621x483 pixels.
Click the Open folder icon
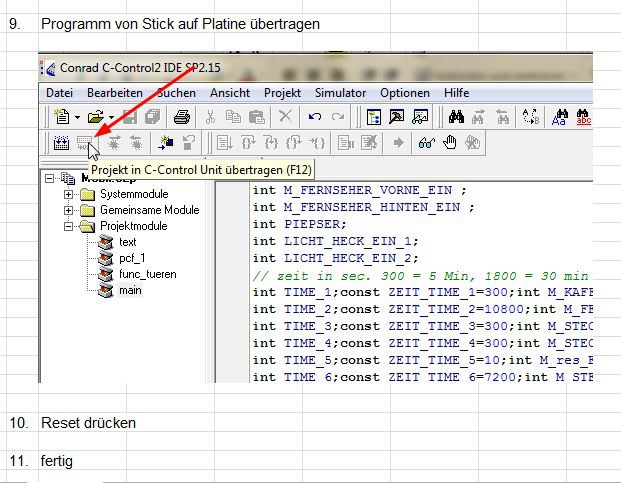coord(96,117)
